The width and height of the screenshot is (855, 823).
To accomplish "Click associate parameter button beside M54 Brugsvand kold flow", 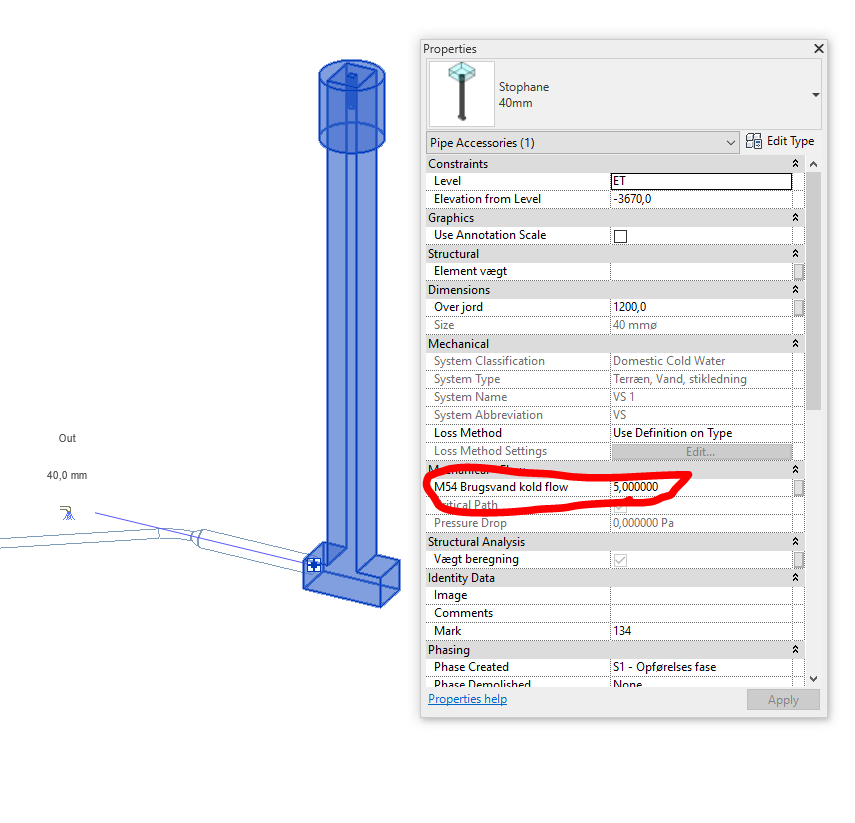I will coord(797,488).
